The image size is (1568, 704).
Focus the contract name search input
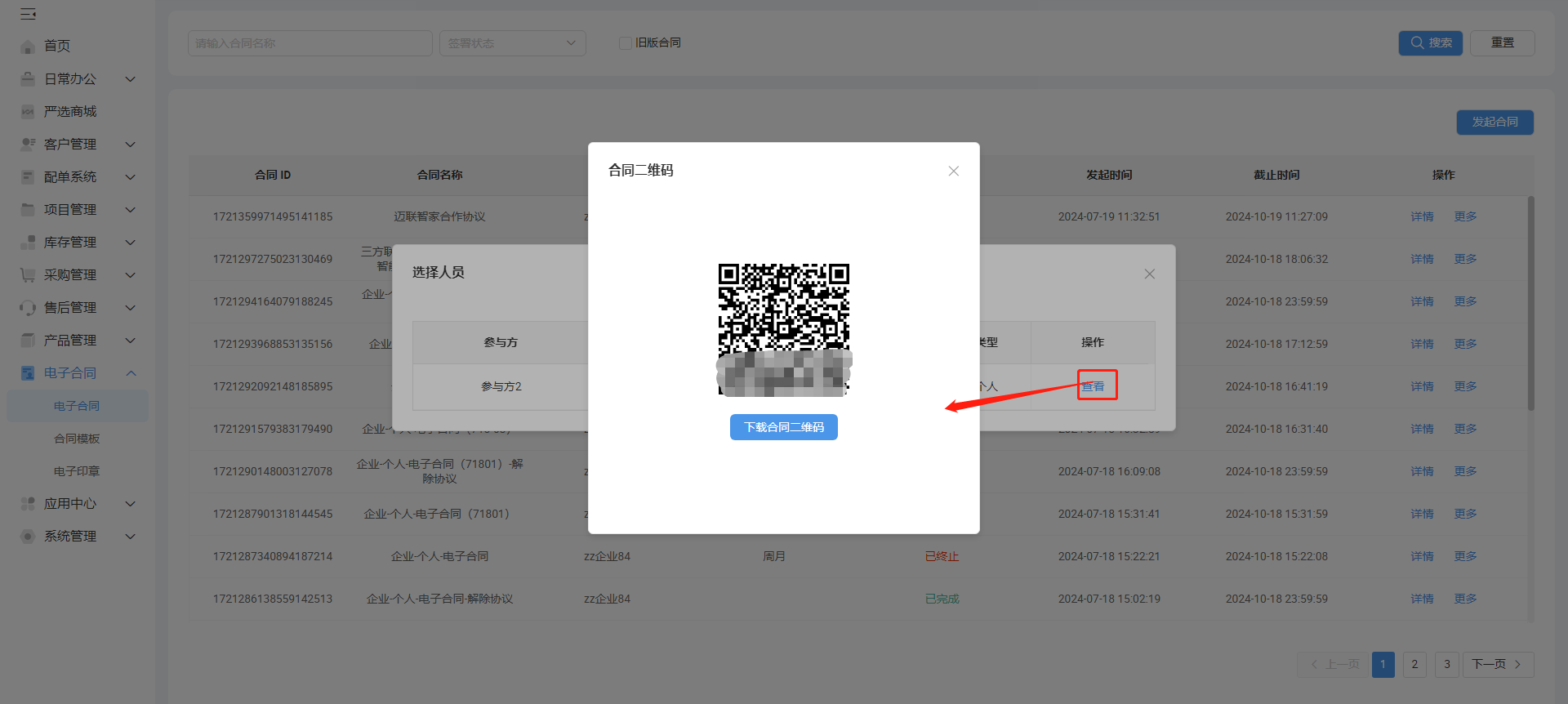[x=310, y=43]
